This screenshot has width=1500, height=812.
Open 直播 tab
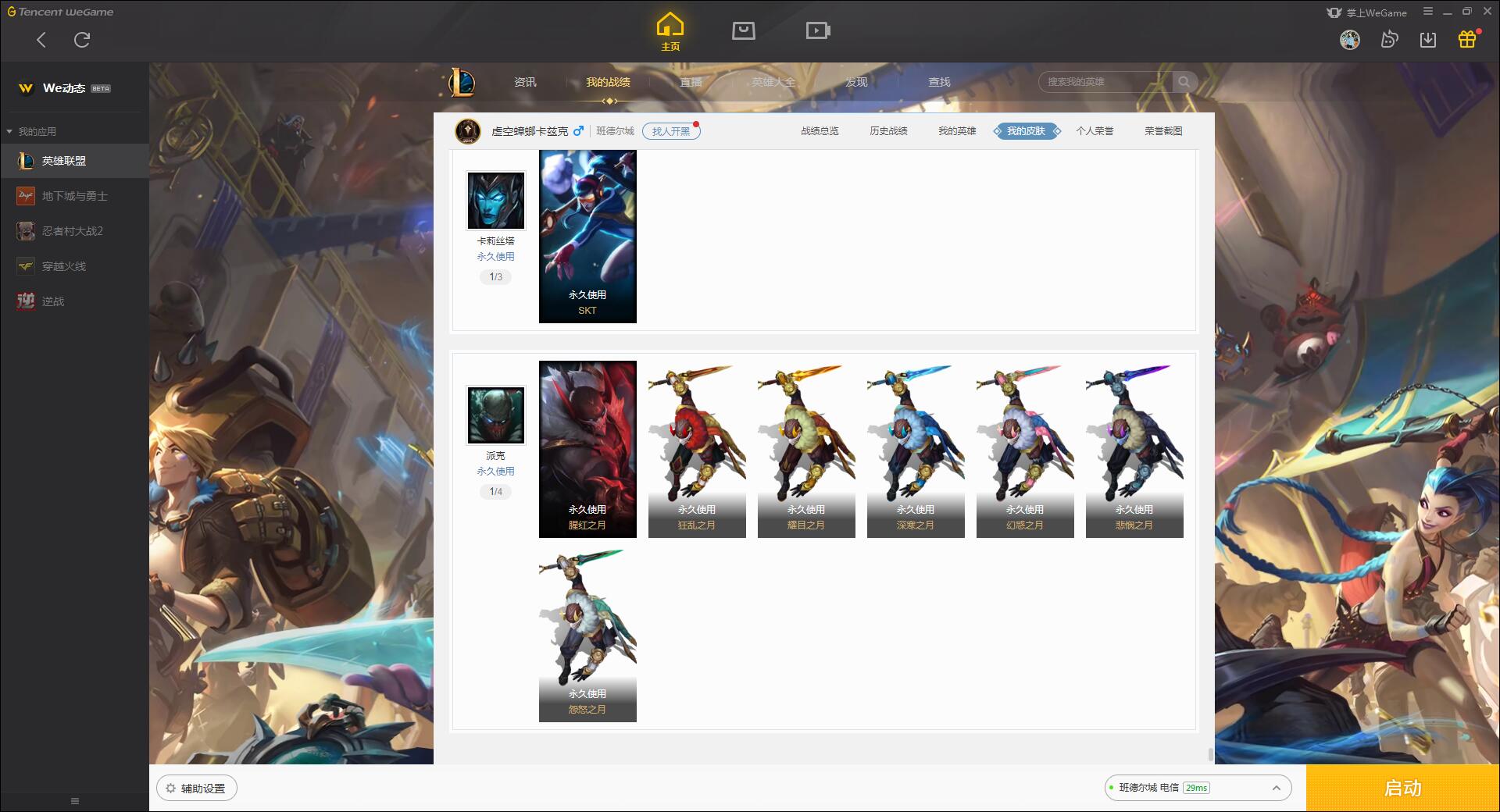click(x=691, y=82)
